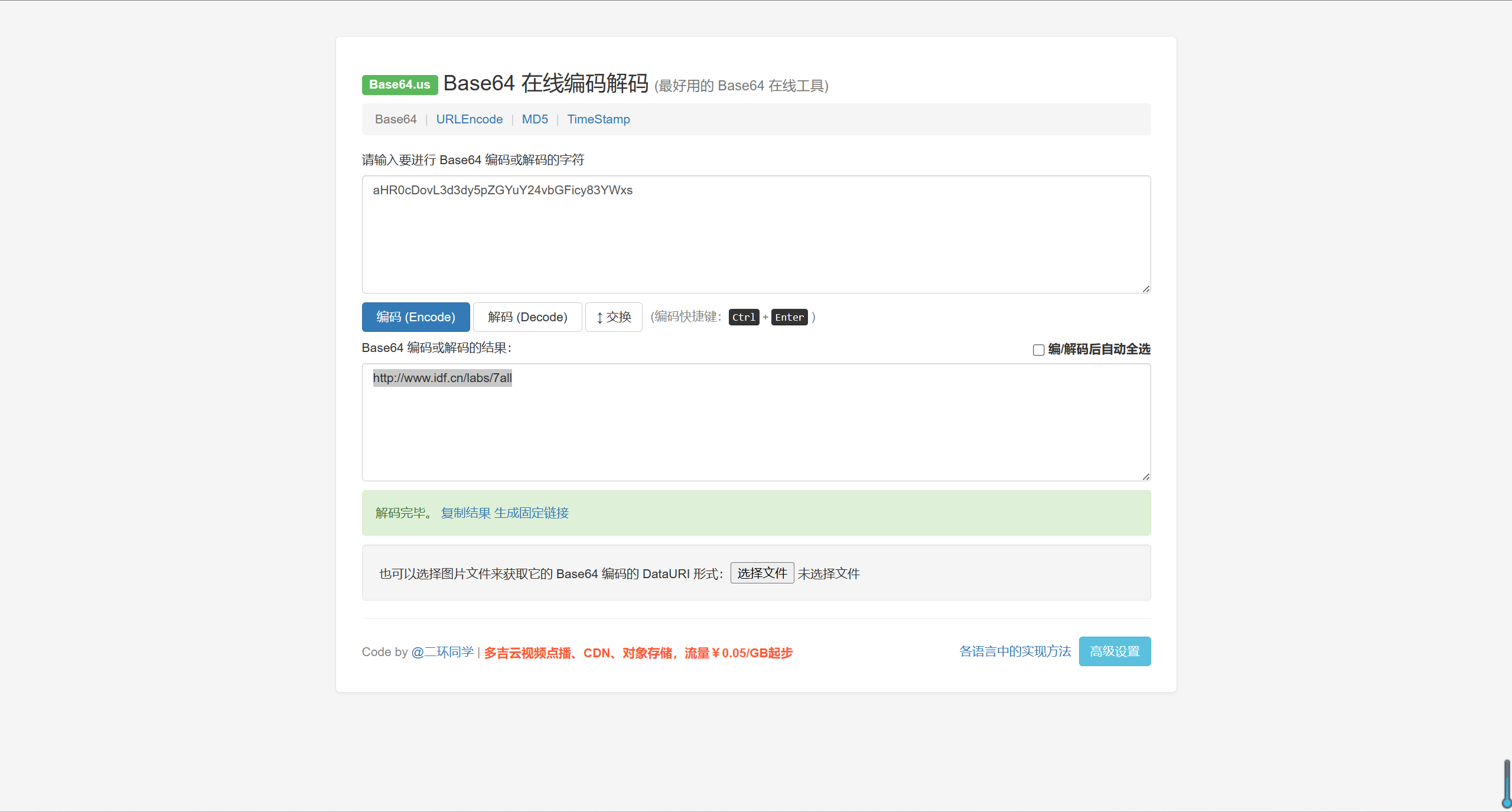
Task: Click the 生成固定链接 link
Action: point(531,513)
